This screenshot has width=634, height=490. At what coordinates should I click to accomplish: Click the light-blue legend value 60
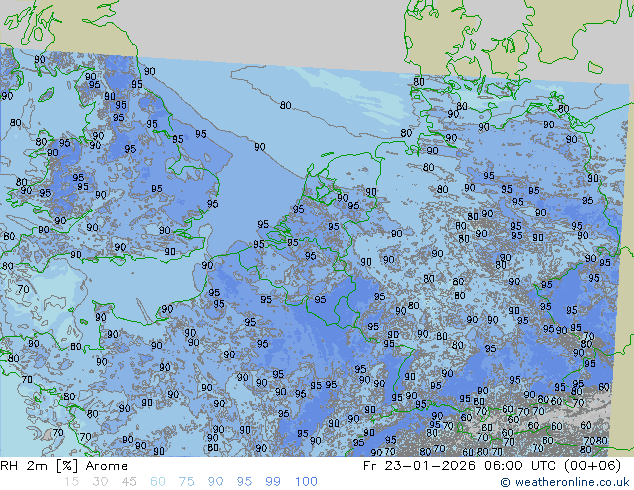click(158, 482)
